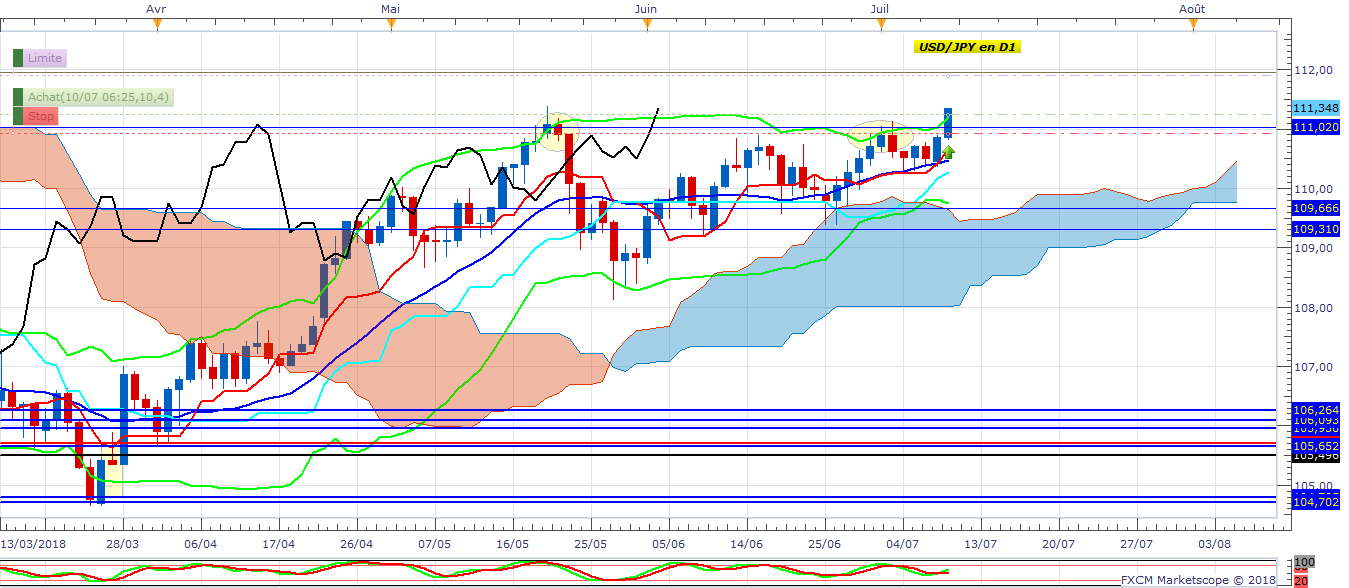Click the orange triangle marker under Juil
Screen dimensions: 1349x588
tap(881, 25)
